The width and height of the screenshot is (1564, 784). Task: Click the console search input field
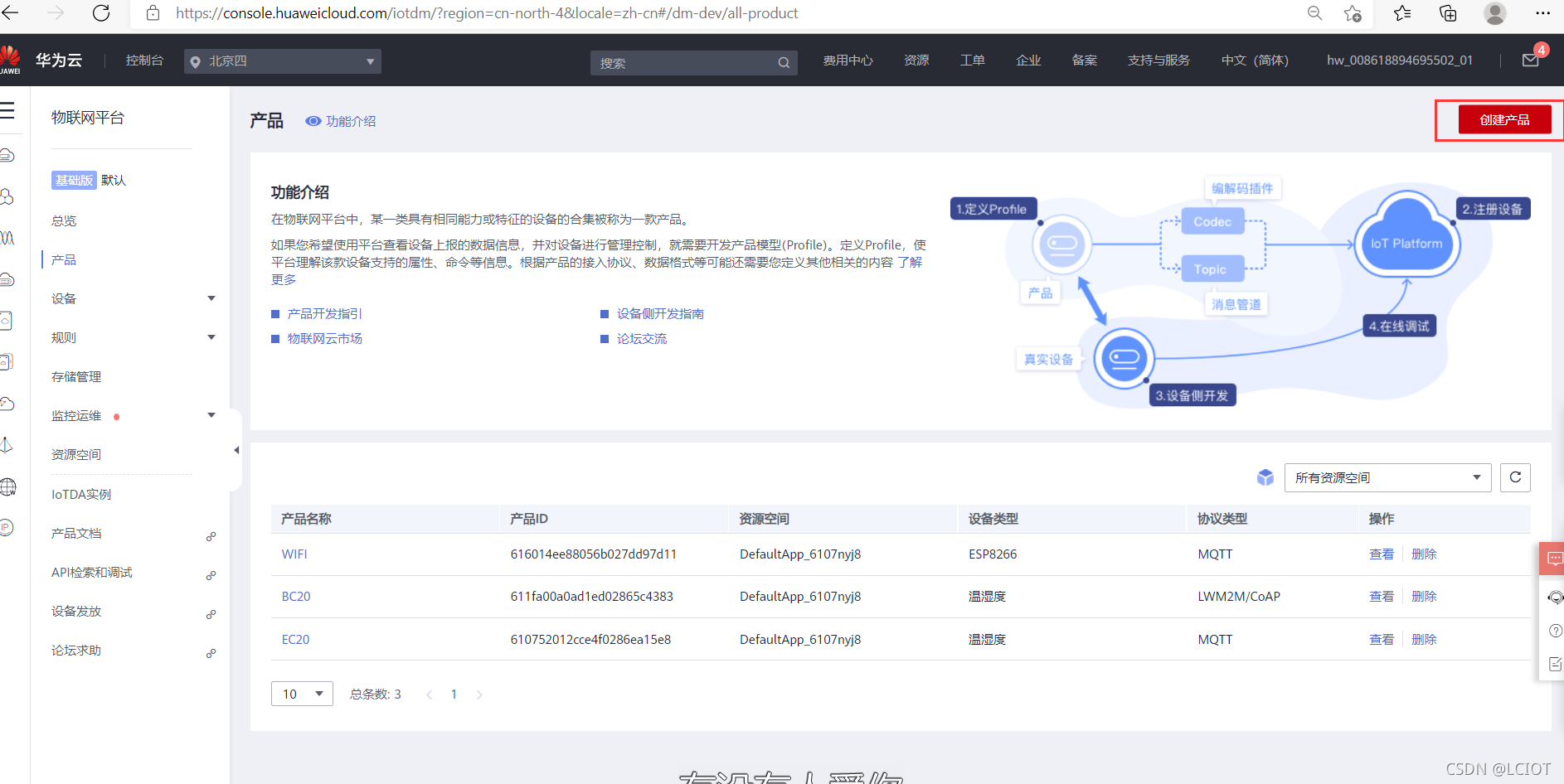tap(683, 63)
